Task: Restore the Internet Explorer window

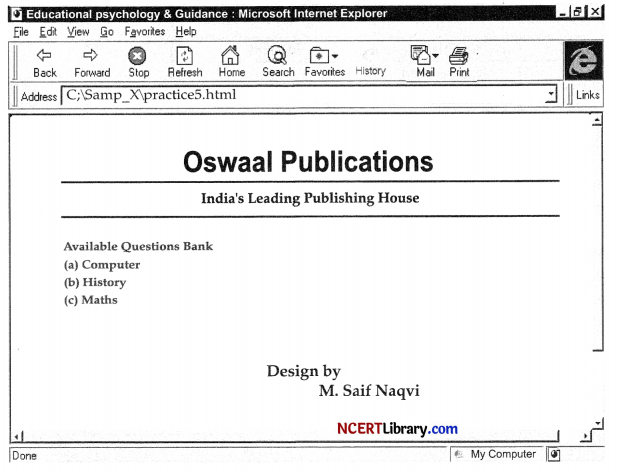Action: (577, 12)
